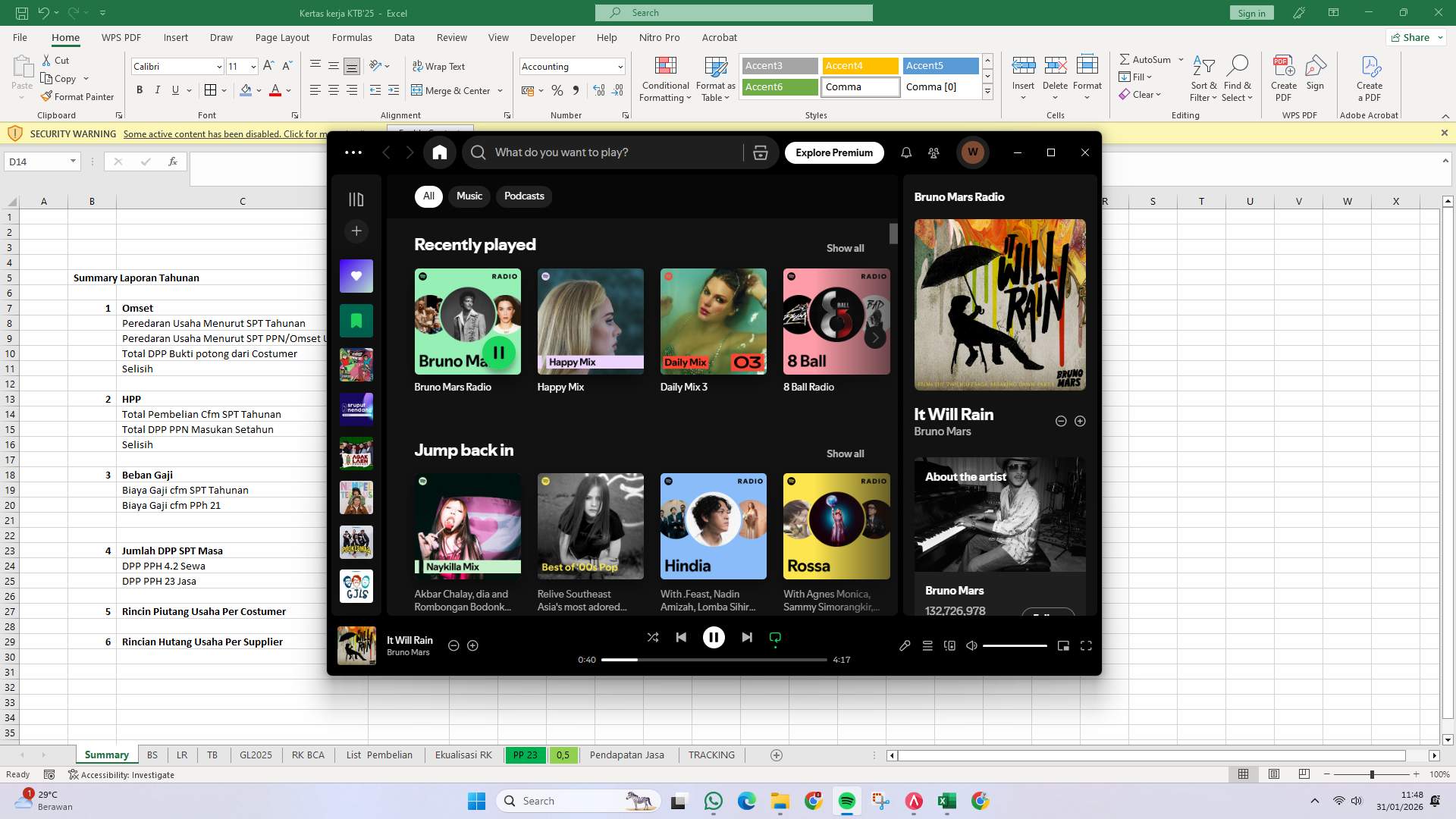Expand the Excel font name dropdown
This screenshot has height=819, width=1456.
click(219, 67)
